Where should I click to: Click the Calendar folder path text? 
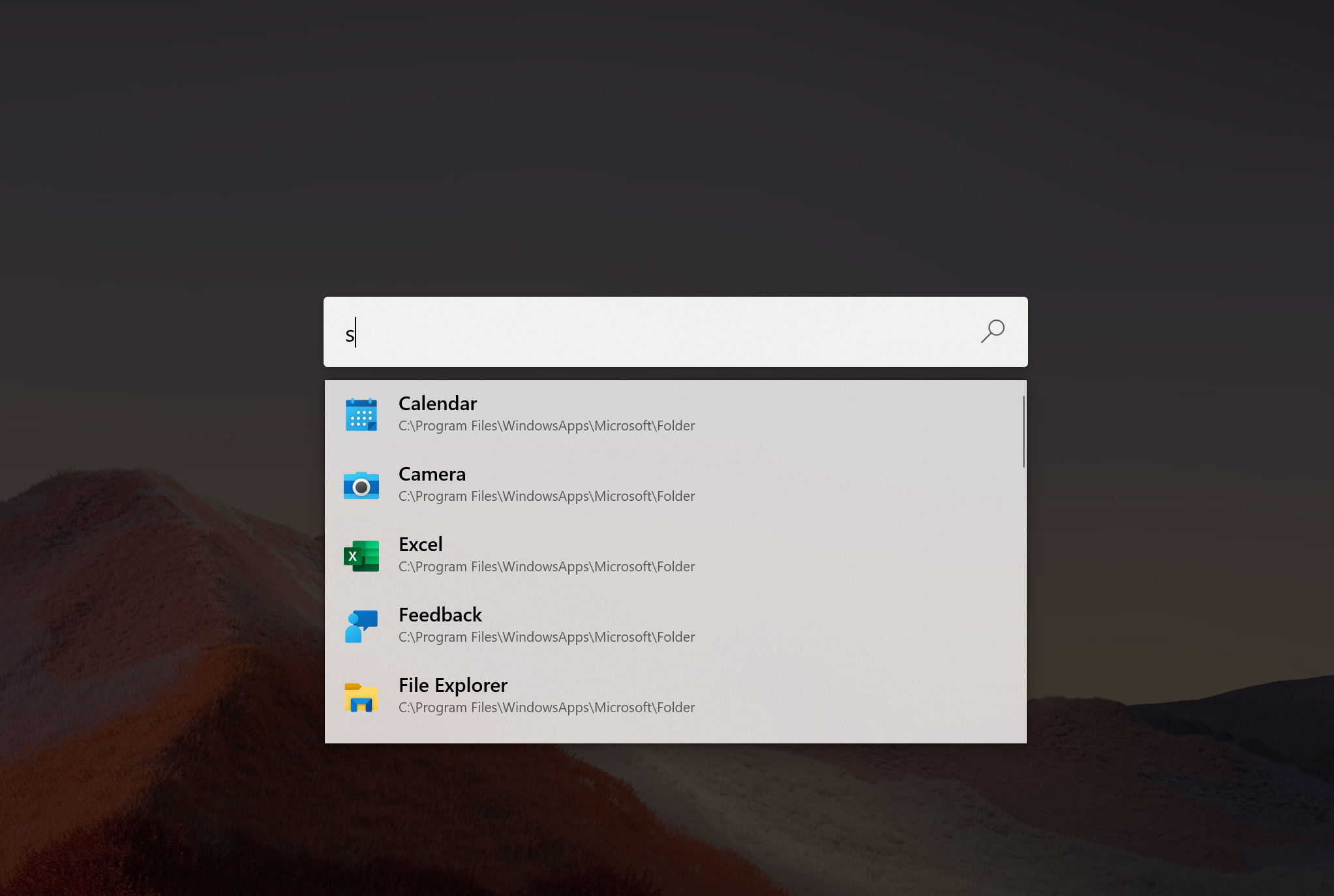tap(547, 426)
